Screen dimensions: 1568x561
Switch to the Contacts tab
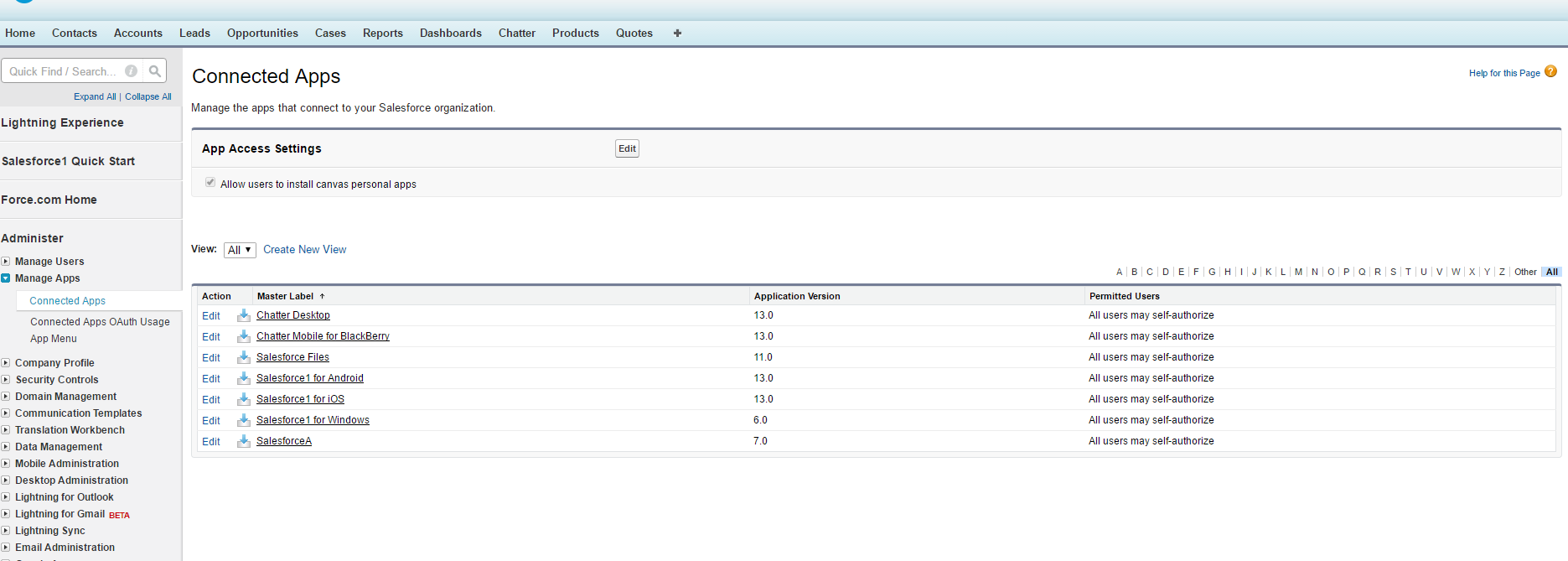coord(75,34)
